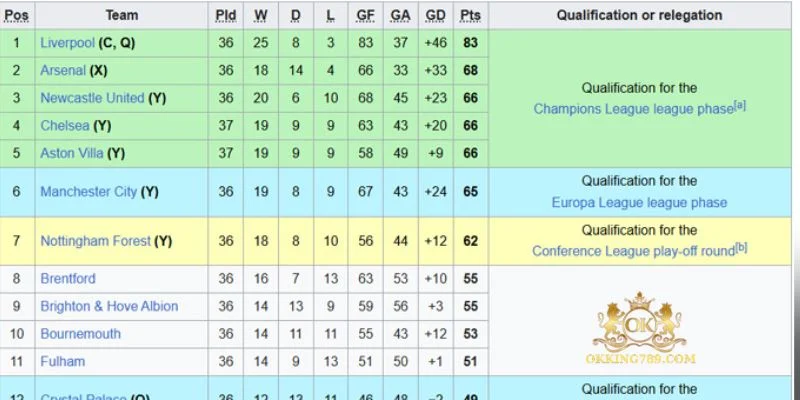Click the OKKING789.COM gold logo watermark
Image resolution: width=800 pixels, height=400 pixels.
click(640, 328)
